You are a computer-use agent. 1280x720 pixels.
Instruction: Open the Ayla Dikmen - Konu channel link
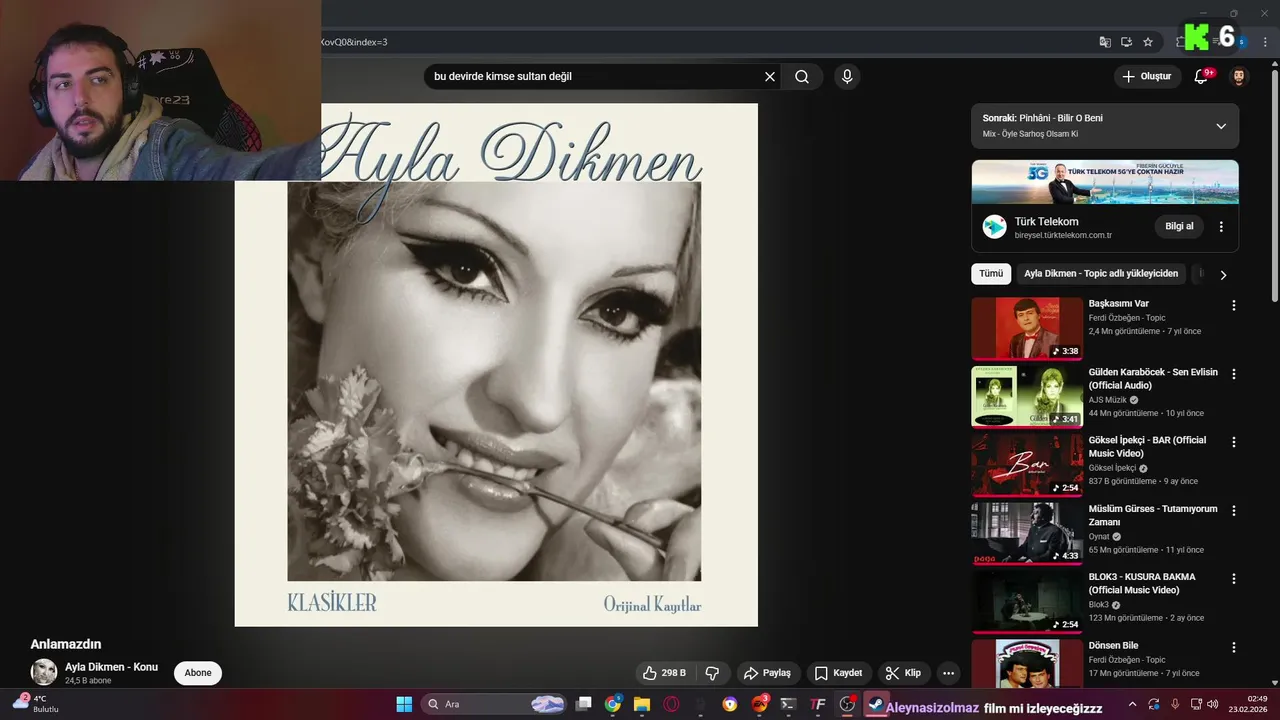tap(111, 667)
